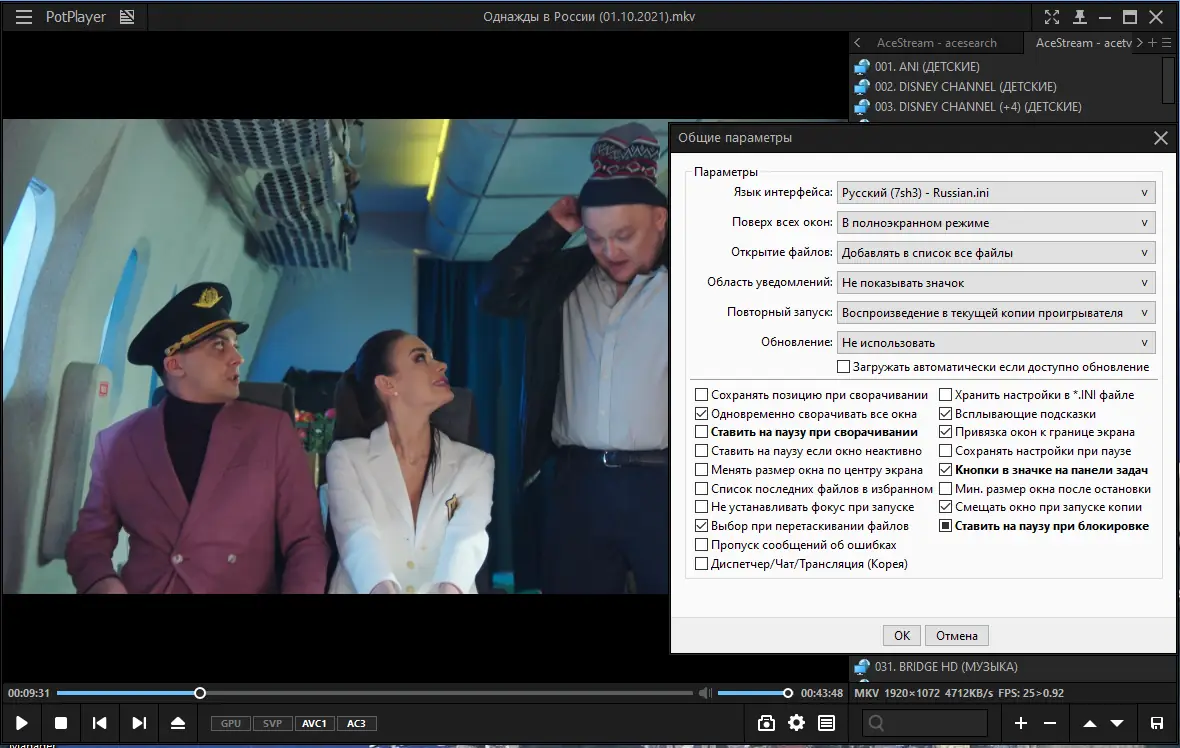Screen dimensions: 1180x748
Task: Switch to the 'AceStream - acesearch' tab
Action: click(936, 43)
